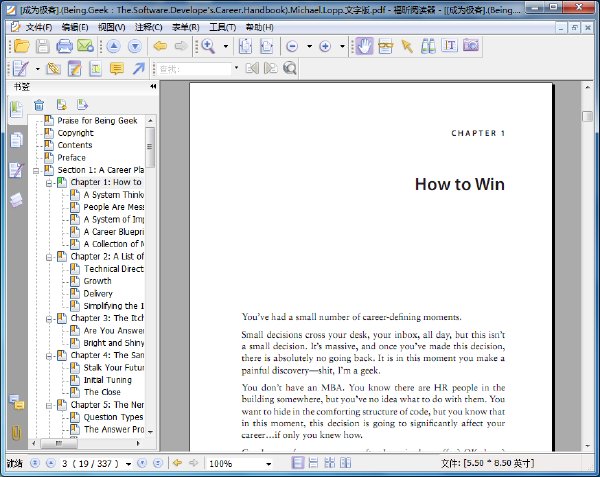Collapse Chapter 1: How to bookmark
Screen dimensions: 600x477
click(x=49, y=183)
